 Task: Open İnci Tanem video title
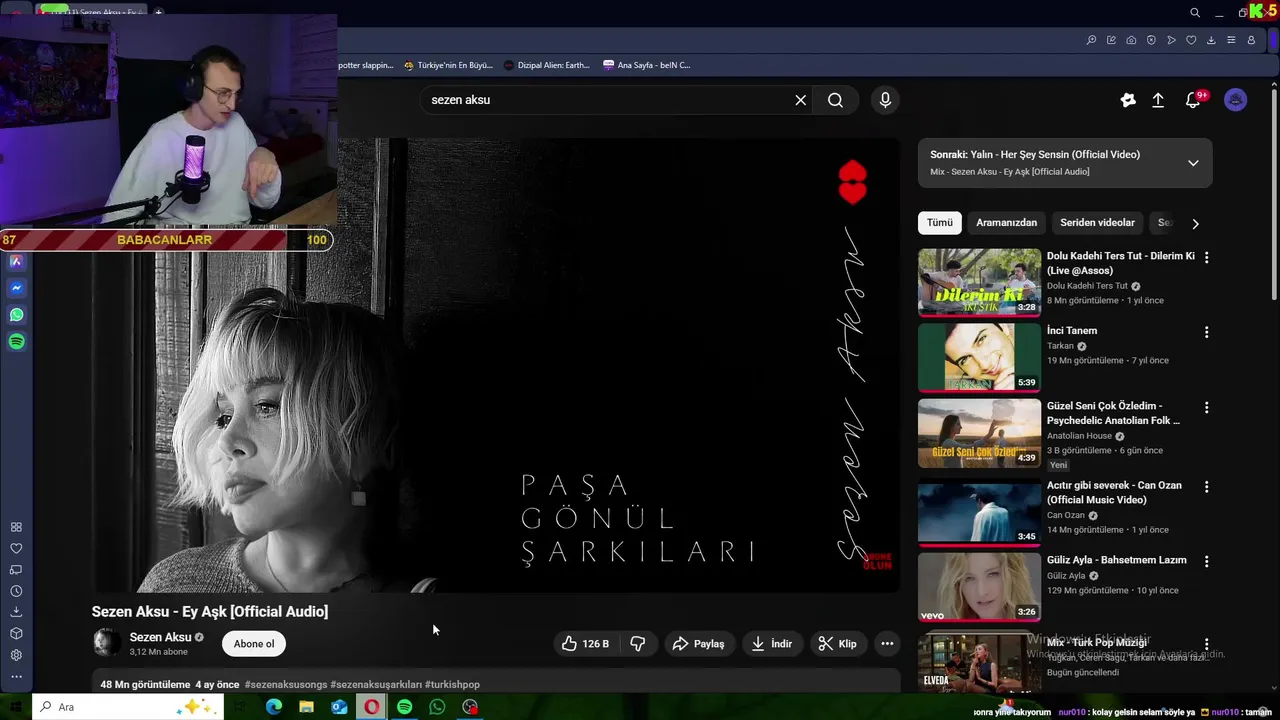(1072, 331)
